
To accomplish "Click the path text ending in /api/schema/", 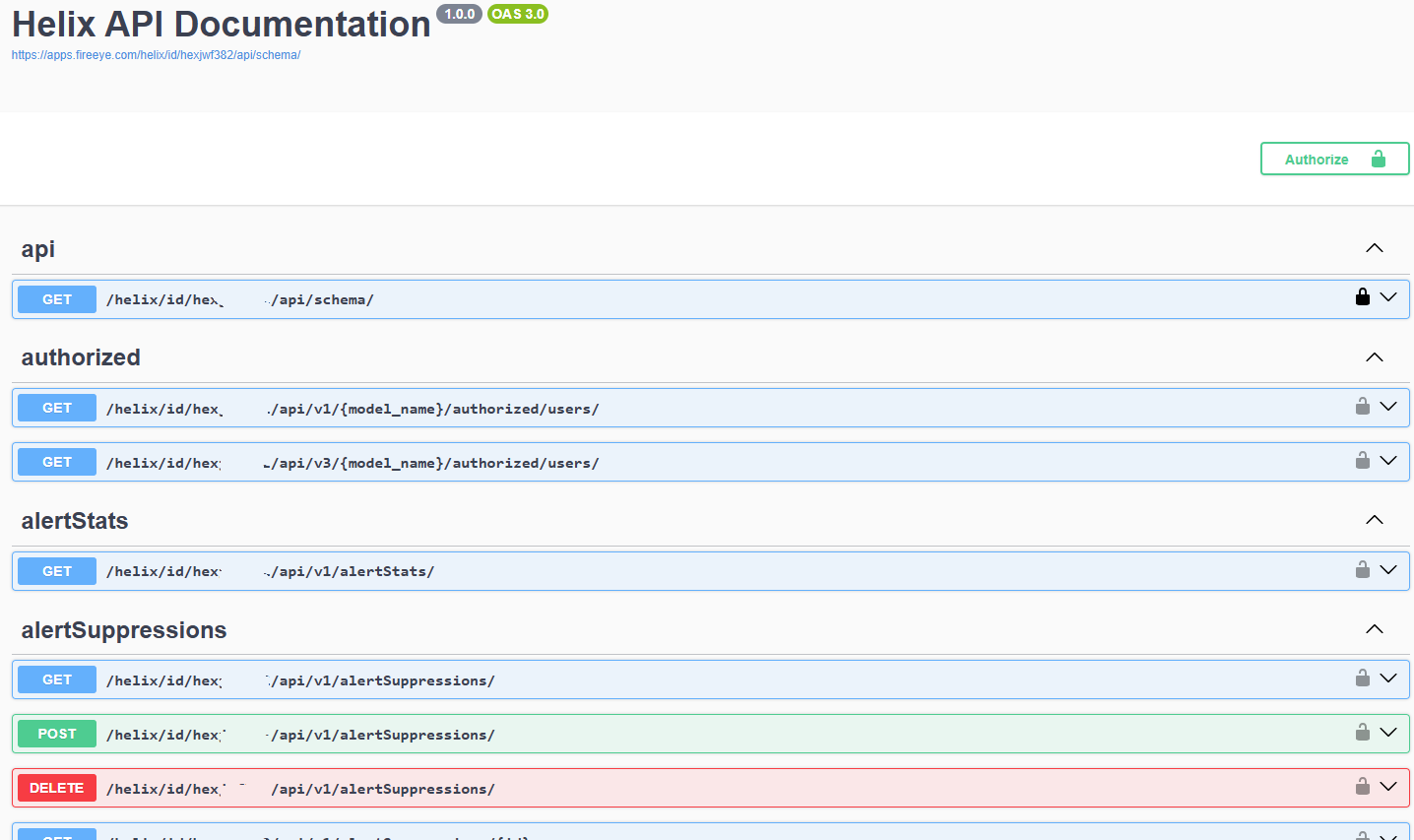I will tap(240, 299).
